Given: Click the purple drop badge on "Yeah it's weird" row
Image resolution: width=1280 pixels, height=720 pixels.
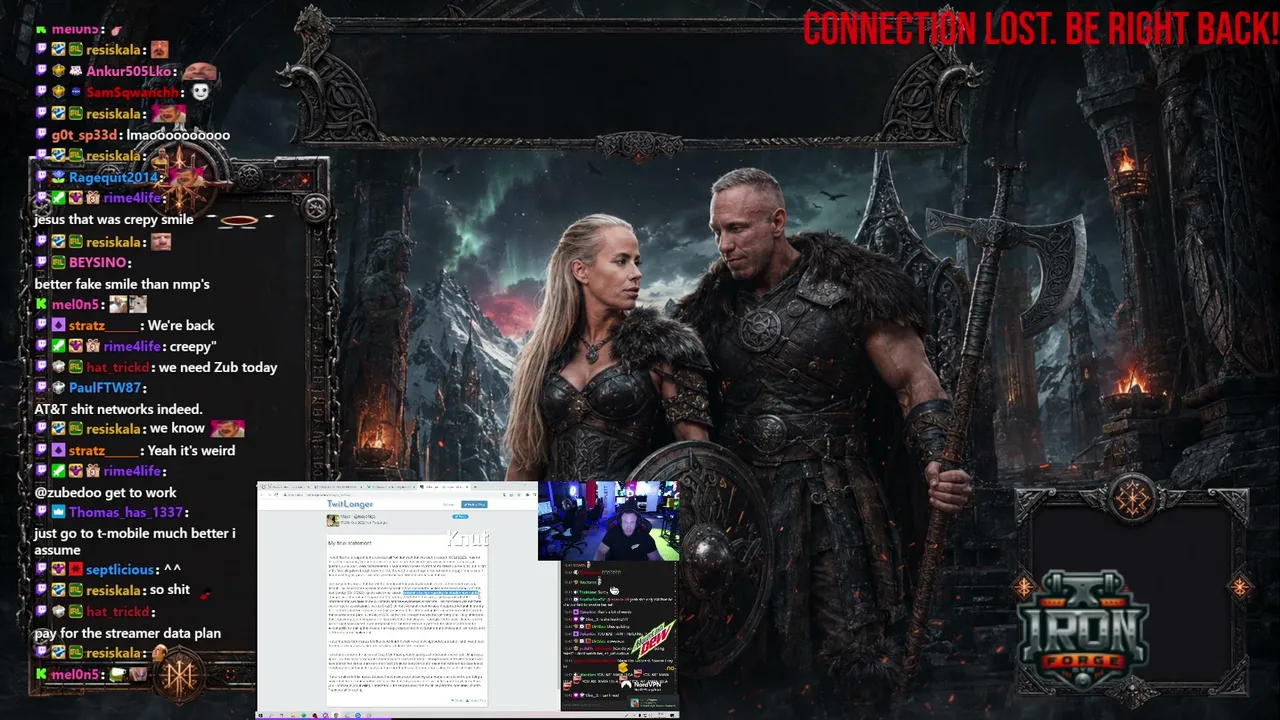Looking at the screenshot, I should pos(58,450).
